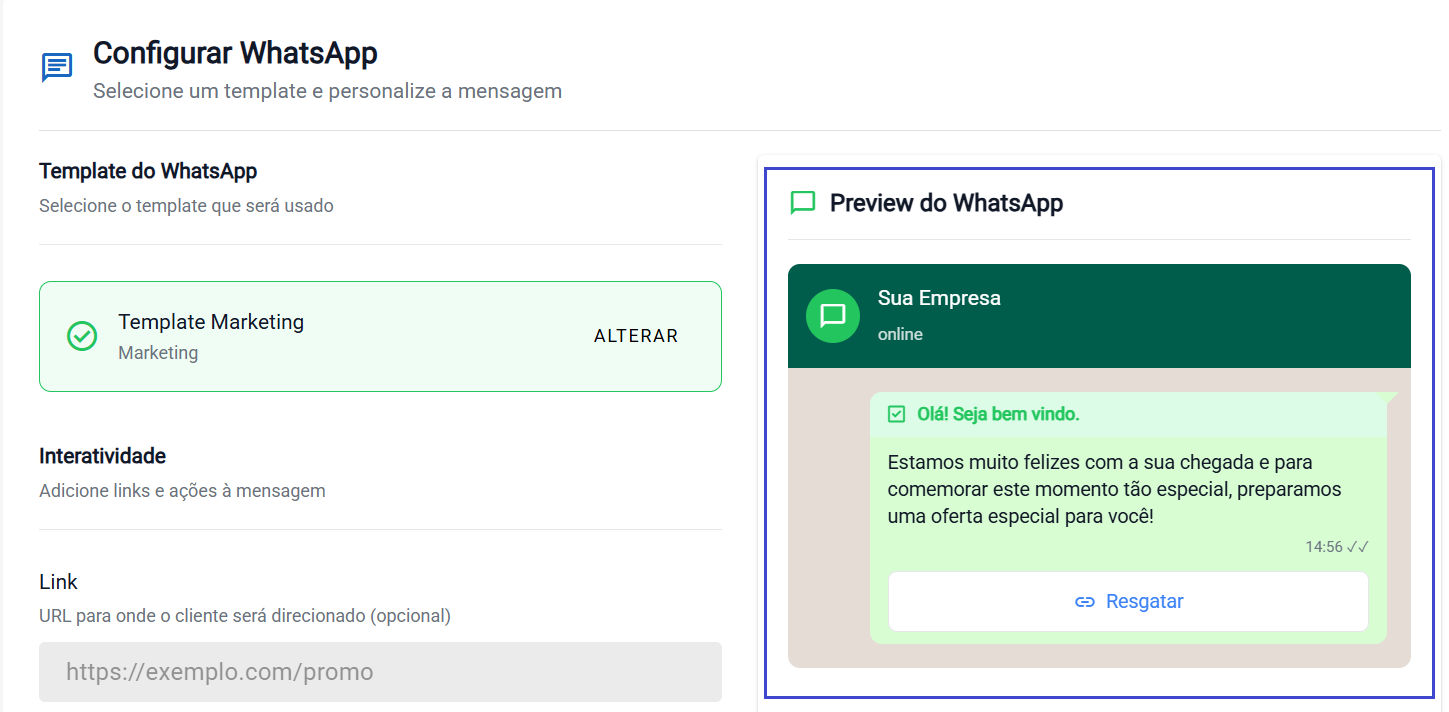
Task: Click the chain link icon in the Resgatar button
Action: (1084, 602)
